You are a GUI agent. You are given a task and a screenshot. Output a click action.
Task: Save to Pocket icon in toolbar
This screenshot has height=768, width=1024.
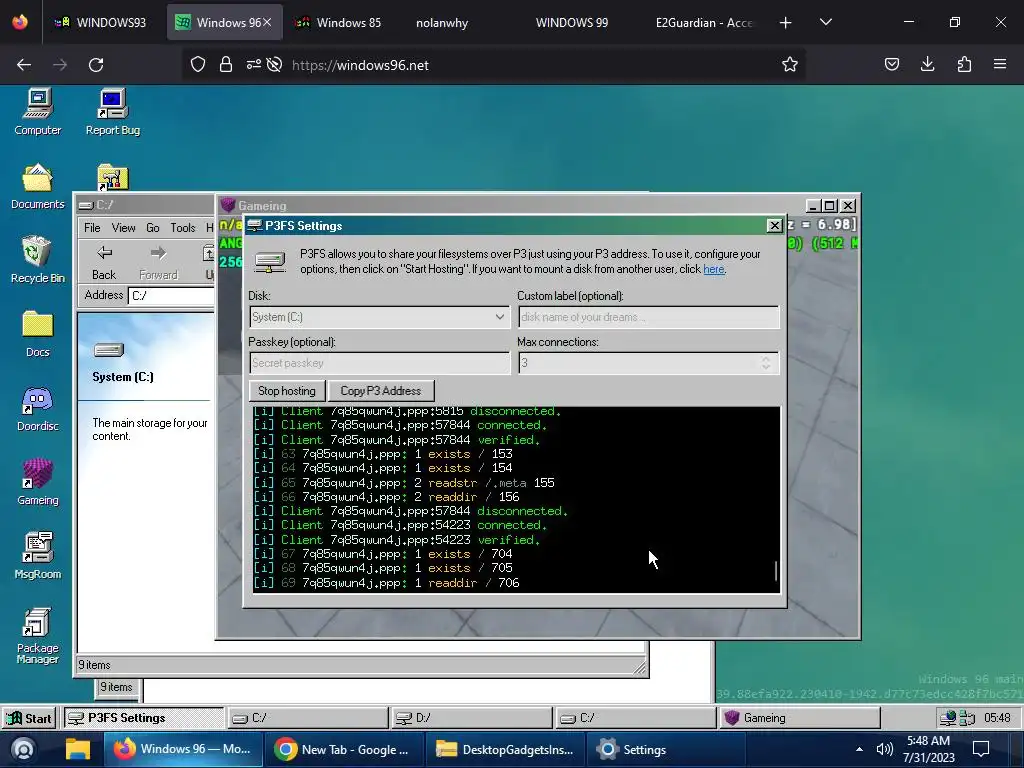891,65
